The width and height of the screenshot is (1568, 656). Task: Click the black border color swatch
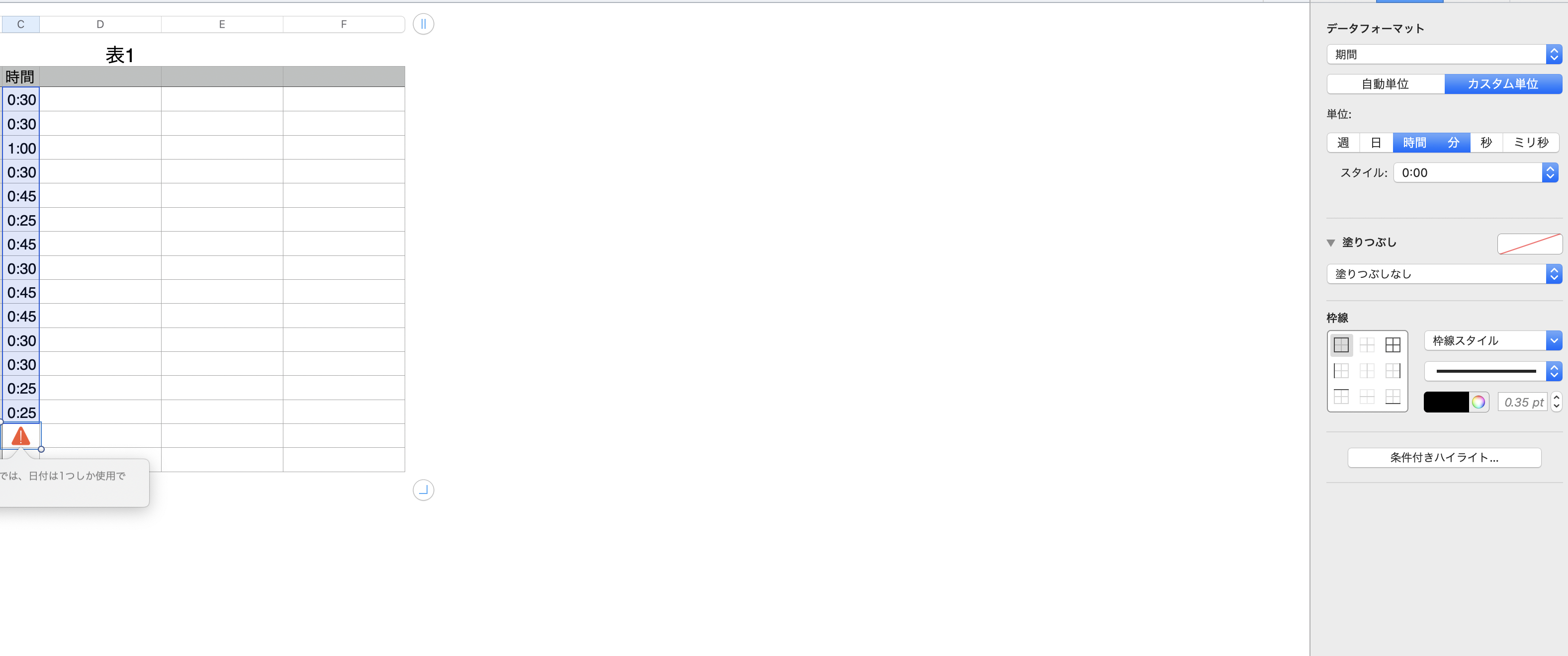pyautogui.click(x=1446, y=402)
